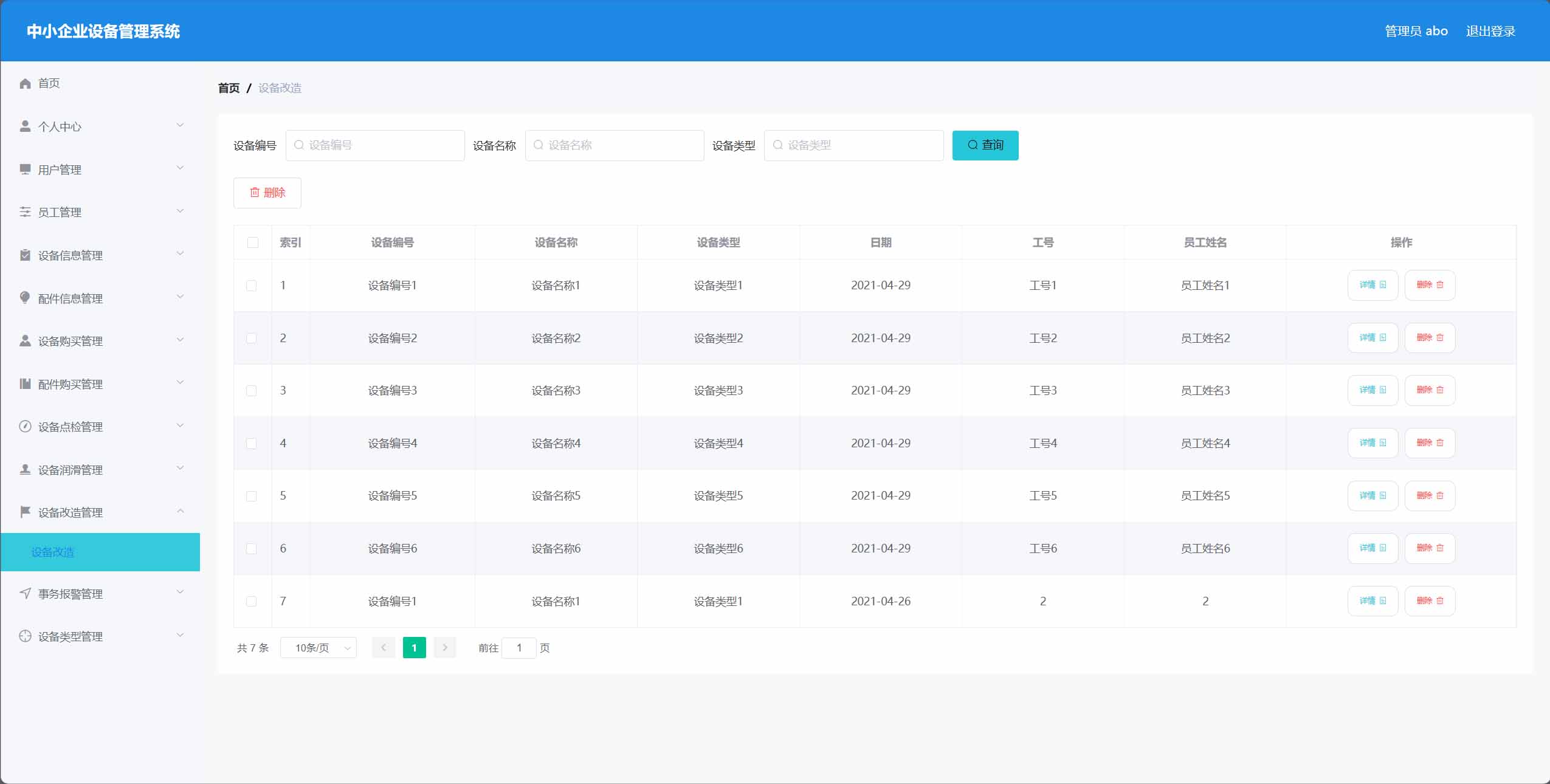This screenshot has width=1550, height=784.
Task: Click the clipboard icon beside 设备信息管理
Action: [25, 255]
